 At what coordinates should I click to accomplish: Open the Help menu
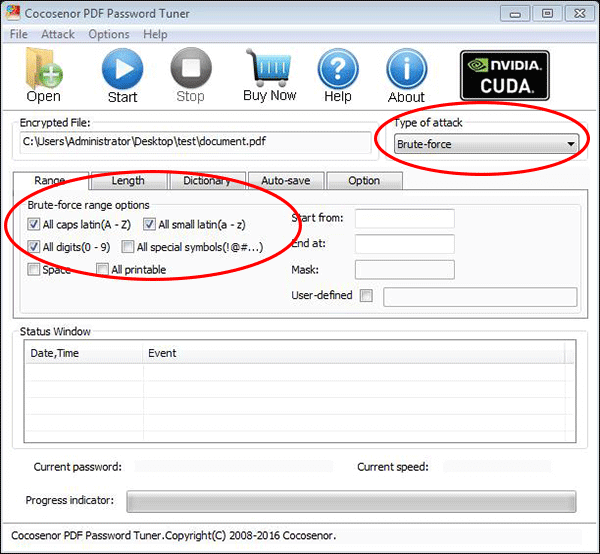point(155,34)
